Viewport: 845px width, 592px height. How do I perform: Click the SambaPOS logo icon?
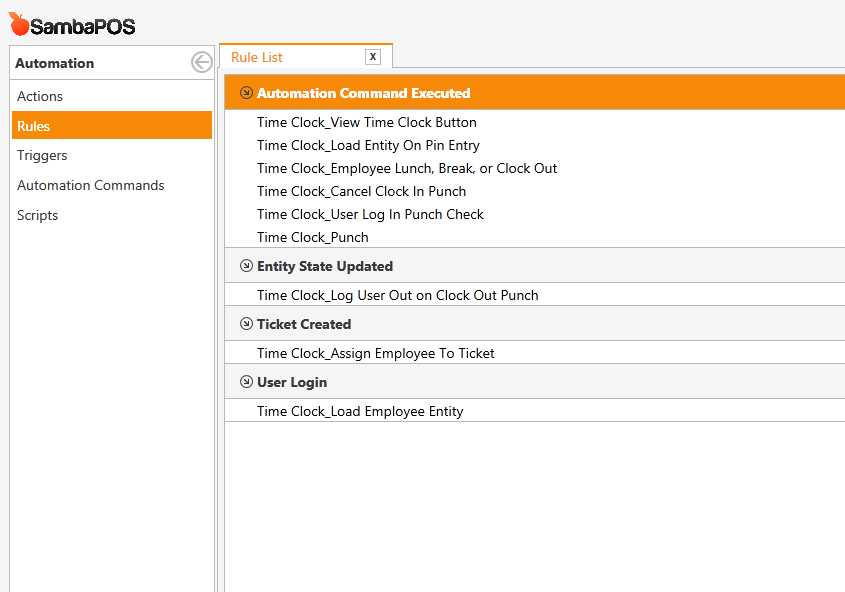tap(18, 24)
